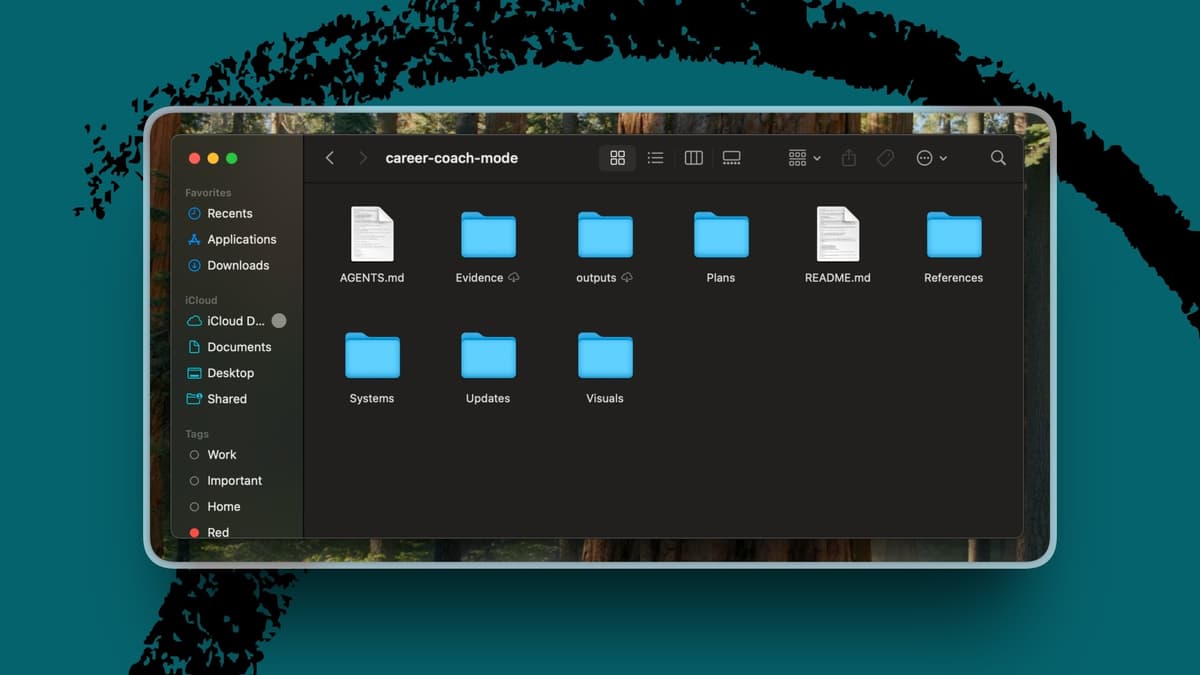Switch to column view
This screenshot has height=675, width=1200.
[x=693, y=158]
